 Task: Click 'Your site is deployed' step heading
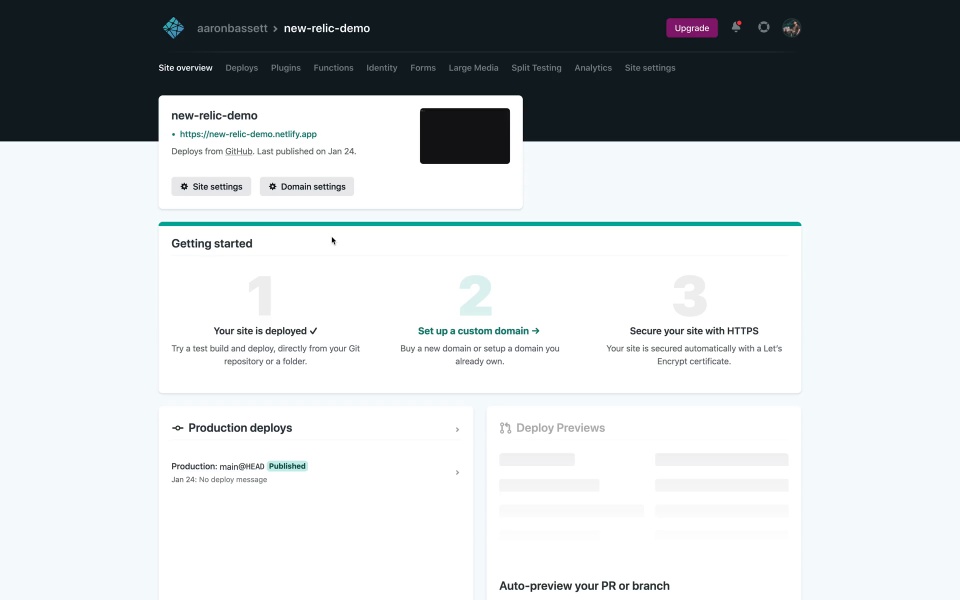coord(265,331)
